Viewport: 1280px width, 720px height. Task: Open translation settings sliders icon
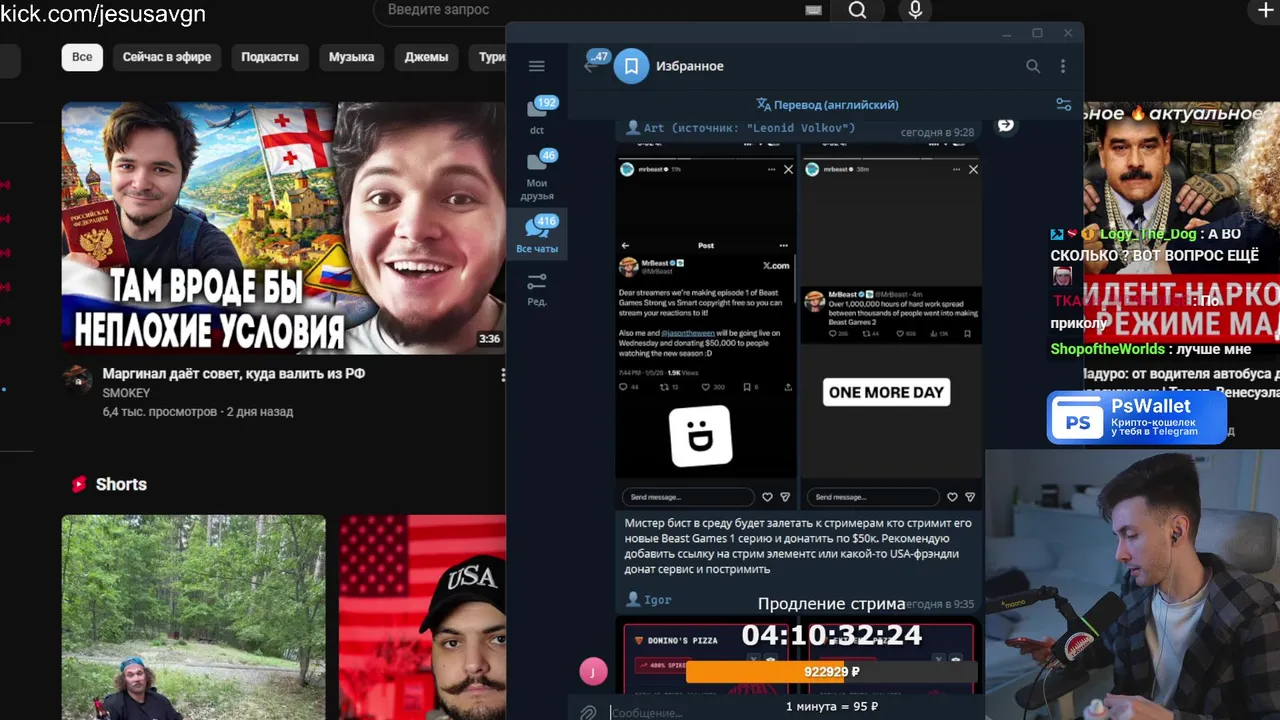click(x=1064, y=104)
